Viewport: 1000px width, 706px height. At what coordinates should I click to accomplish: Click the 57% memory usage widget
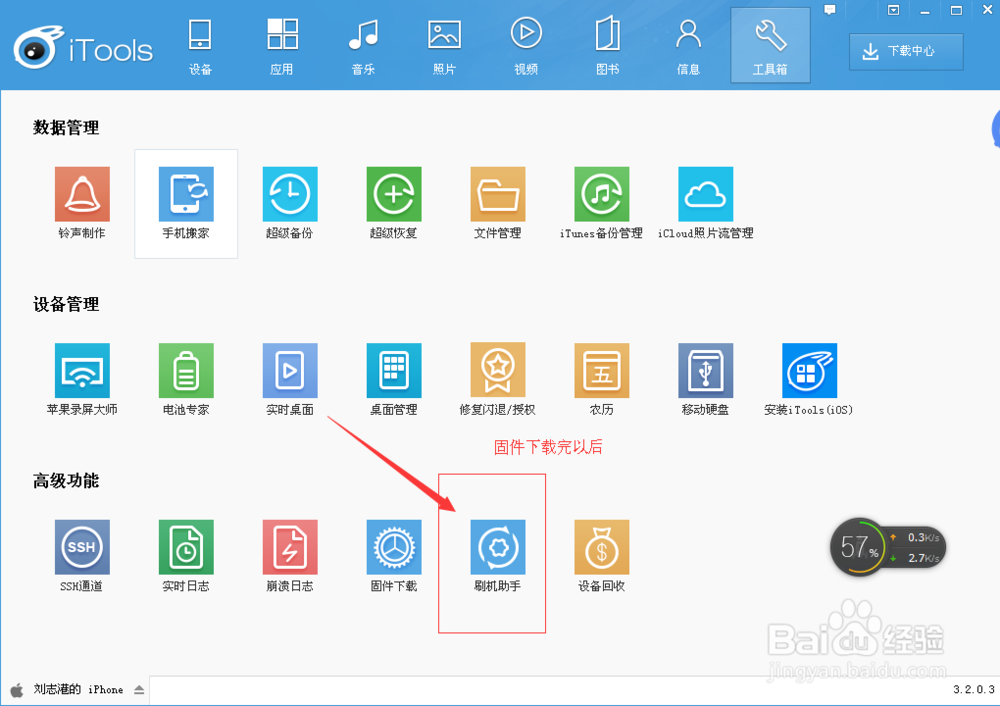click(888, 547)
